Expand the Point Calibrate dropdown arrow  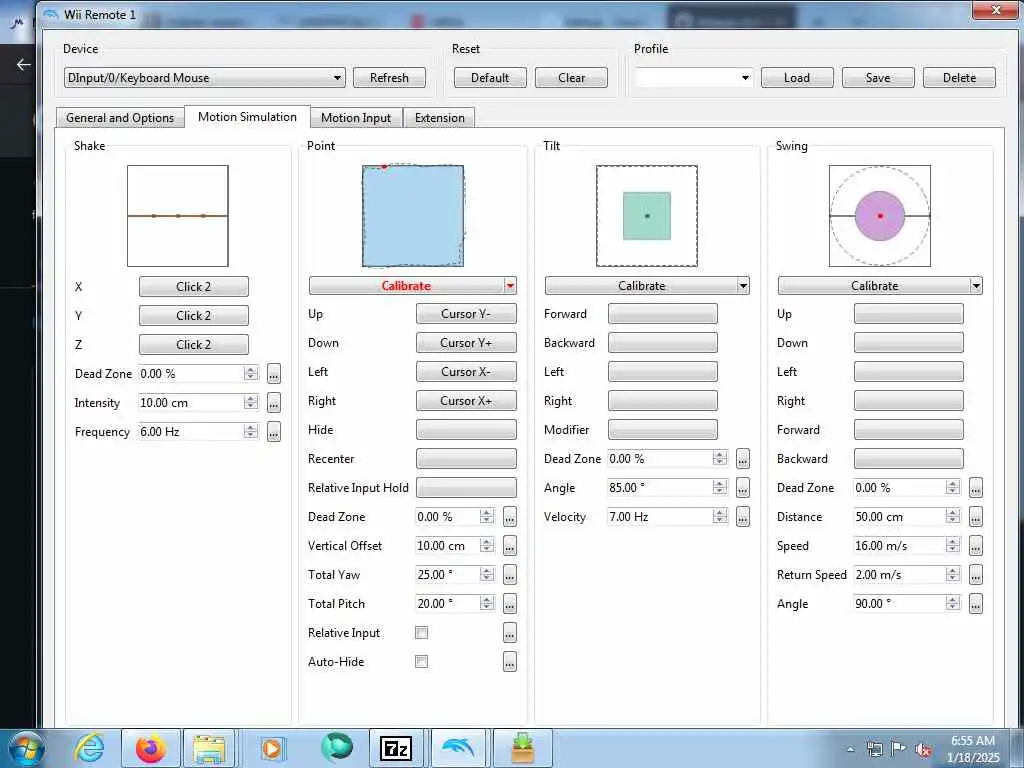click(510, 285)
